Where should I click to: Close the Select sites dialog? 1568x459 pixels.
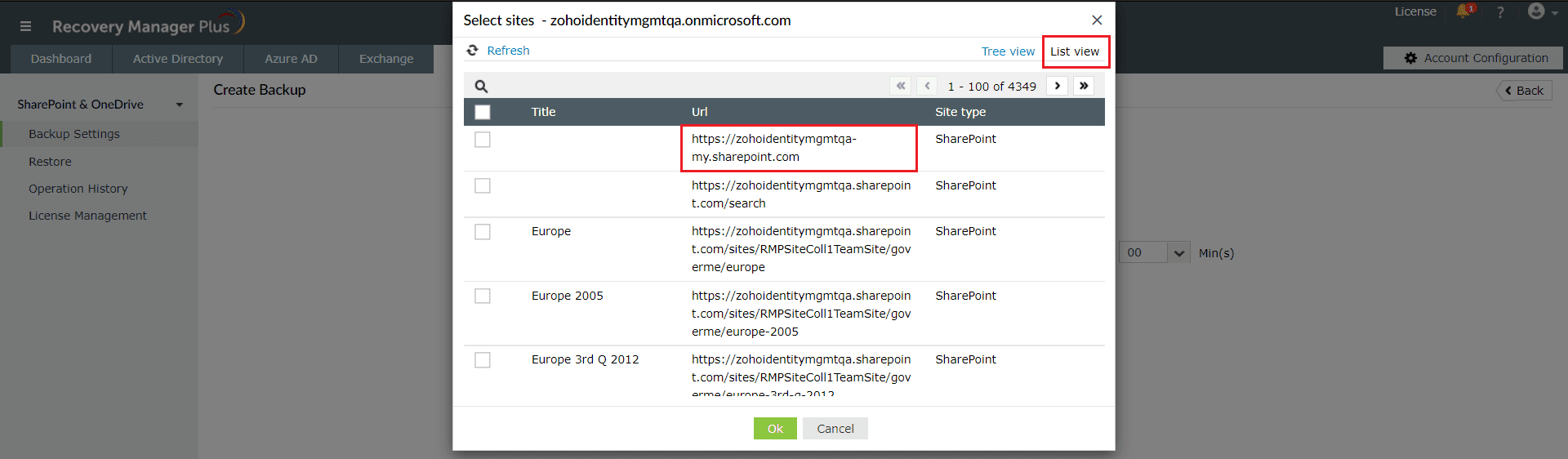click(1097, 20)
